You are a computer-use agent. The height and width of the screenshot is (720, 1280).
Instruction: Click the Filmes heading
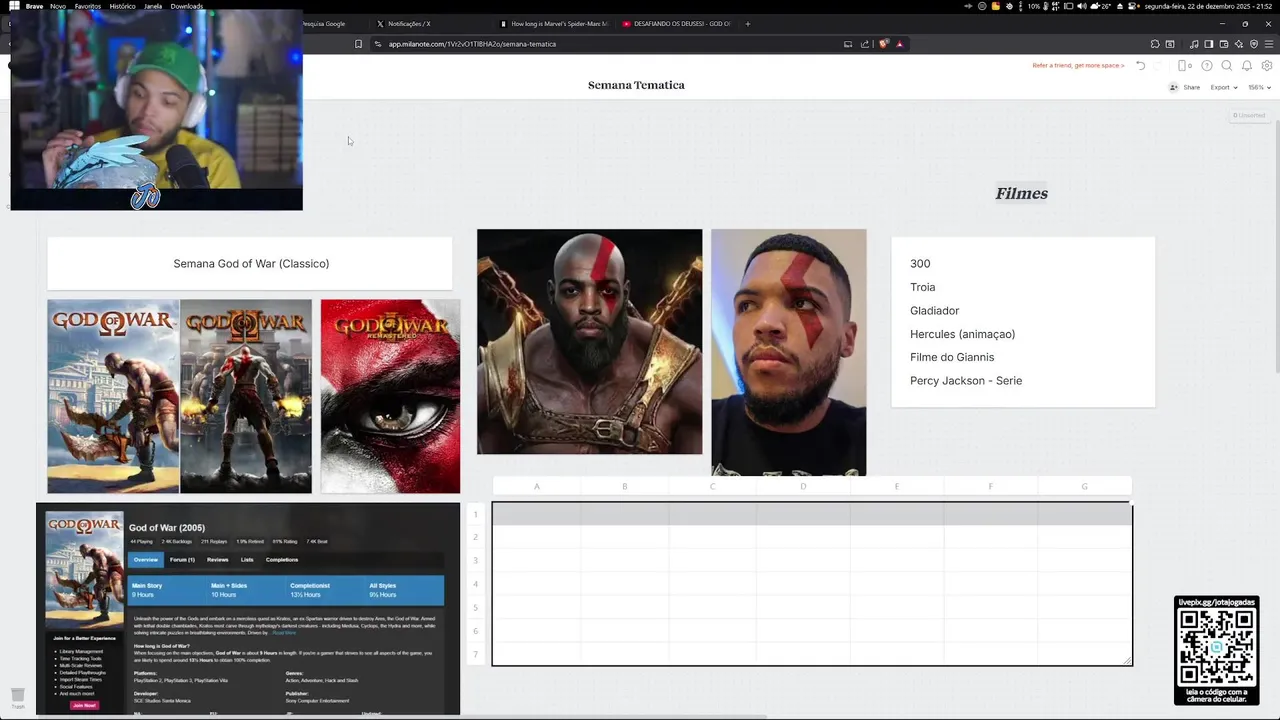(x=1021, y=194)
